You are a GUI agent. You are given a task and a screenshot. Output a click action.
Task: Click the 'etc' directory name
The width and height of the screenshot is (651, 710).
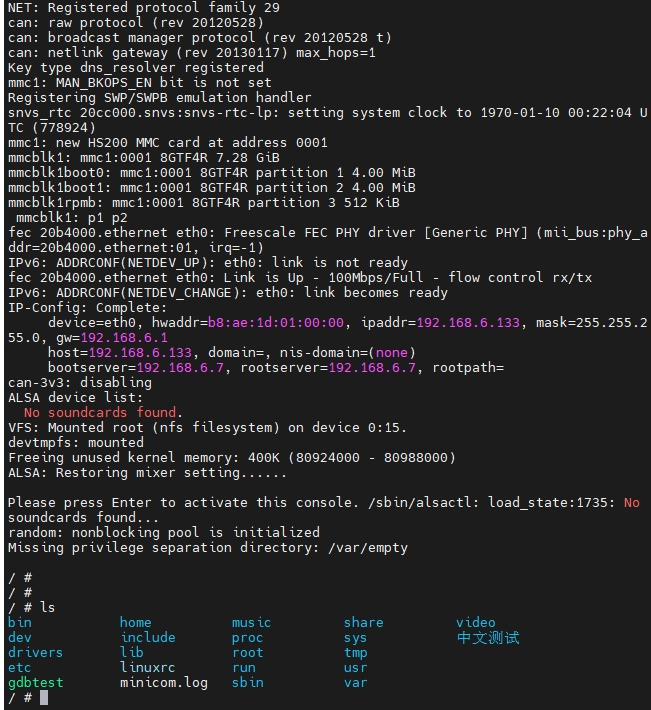coord(19,667)
